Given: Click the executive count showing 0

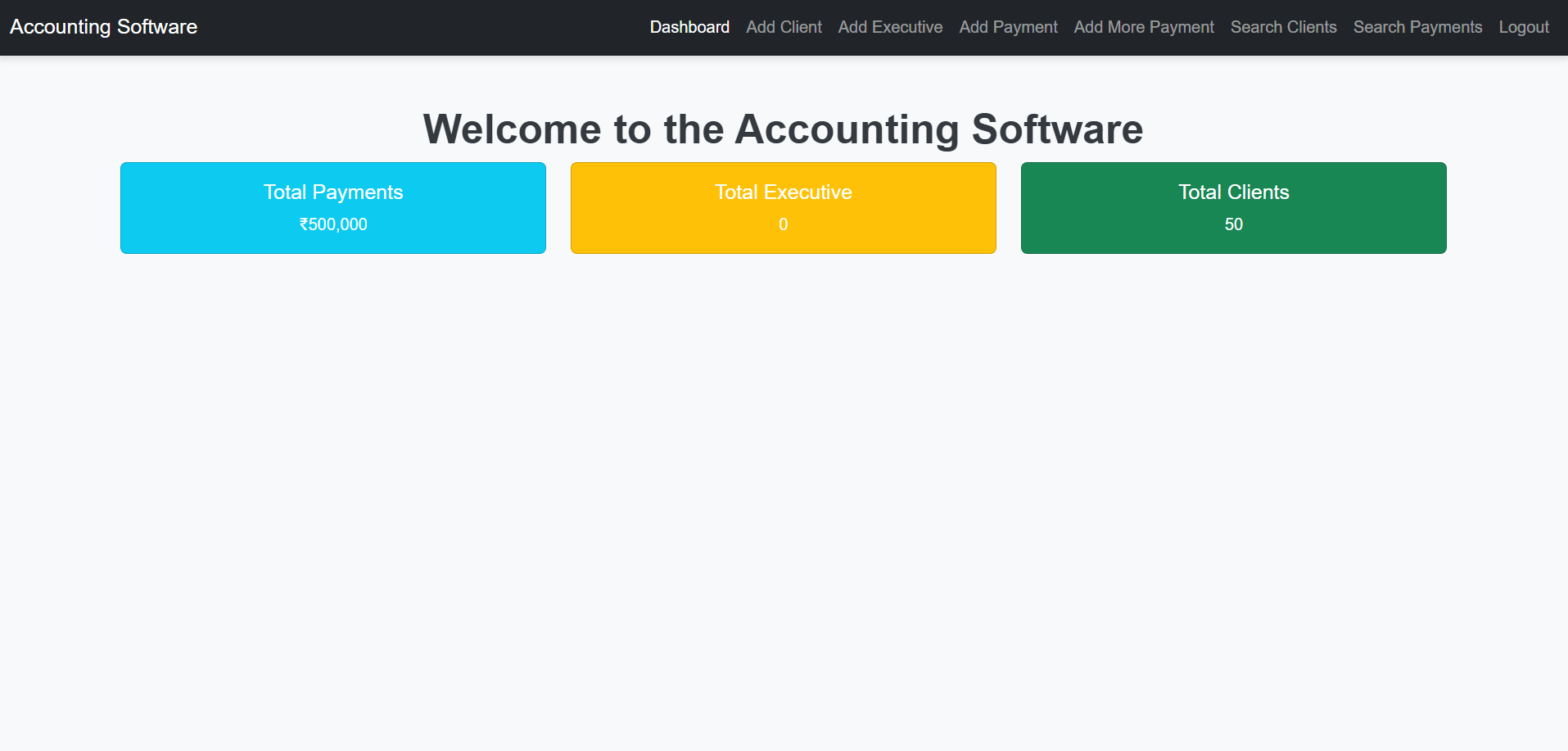Looking at the screenshot, I should [x=783, y=224].
